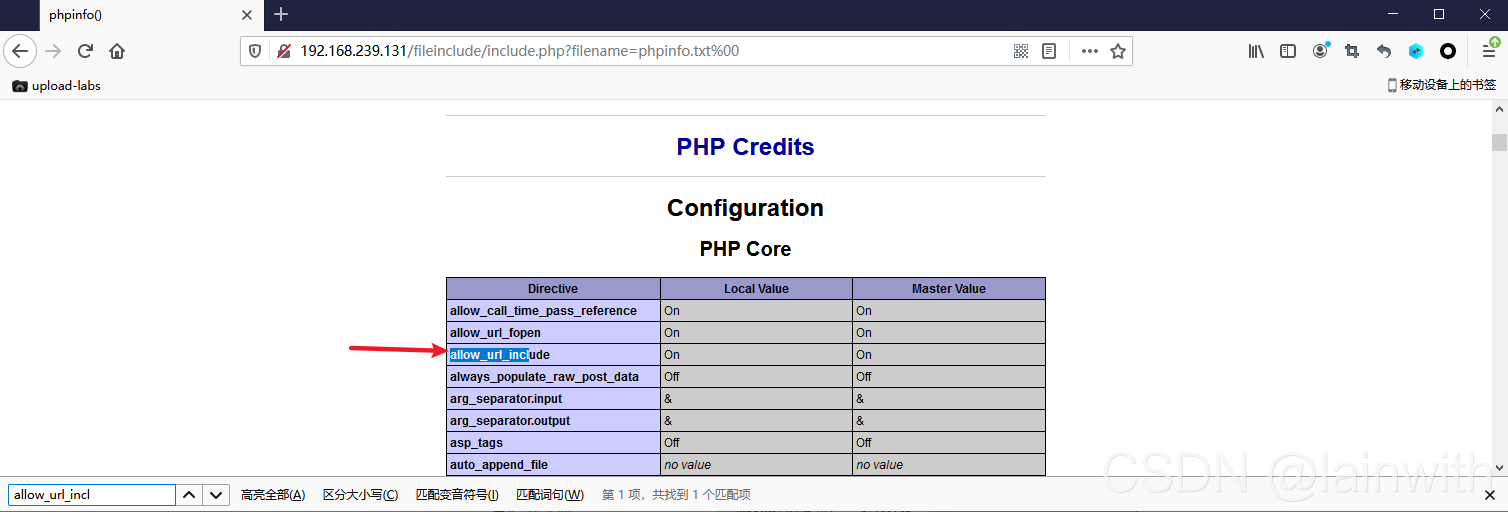Click the forward navigation arrow
1508x512 pixels.
tap(53, 51)
